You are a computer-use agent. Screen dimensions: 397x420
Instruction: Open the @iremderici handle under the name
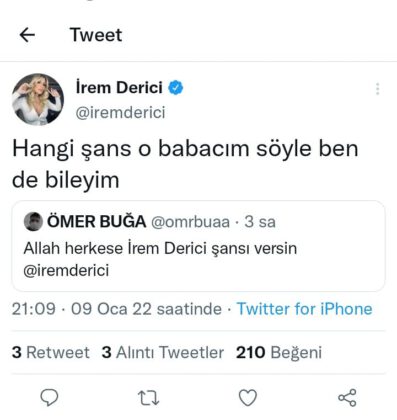tap(120, 112)
